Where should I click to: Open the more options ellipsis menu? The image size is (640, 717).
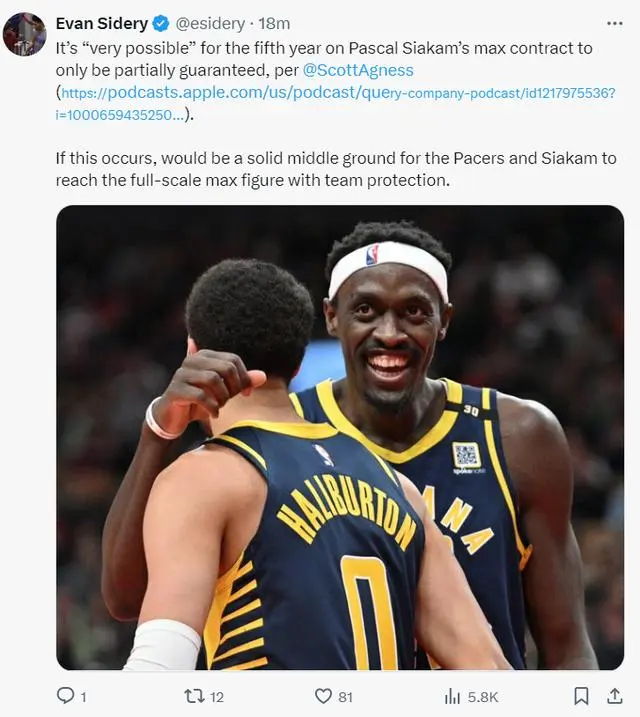tap(615, 24)
